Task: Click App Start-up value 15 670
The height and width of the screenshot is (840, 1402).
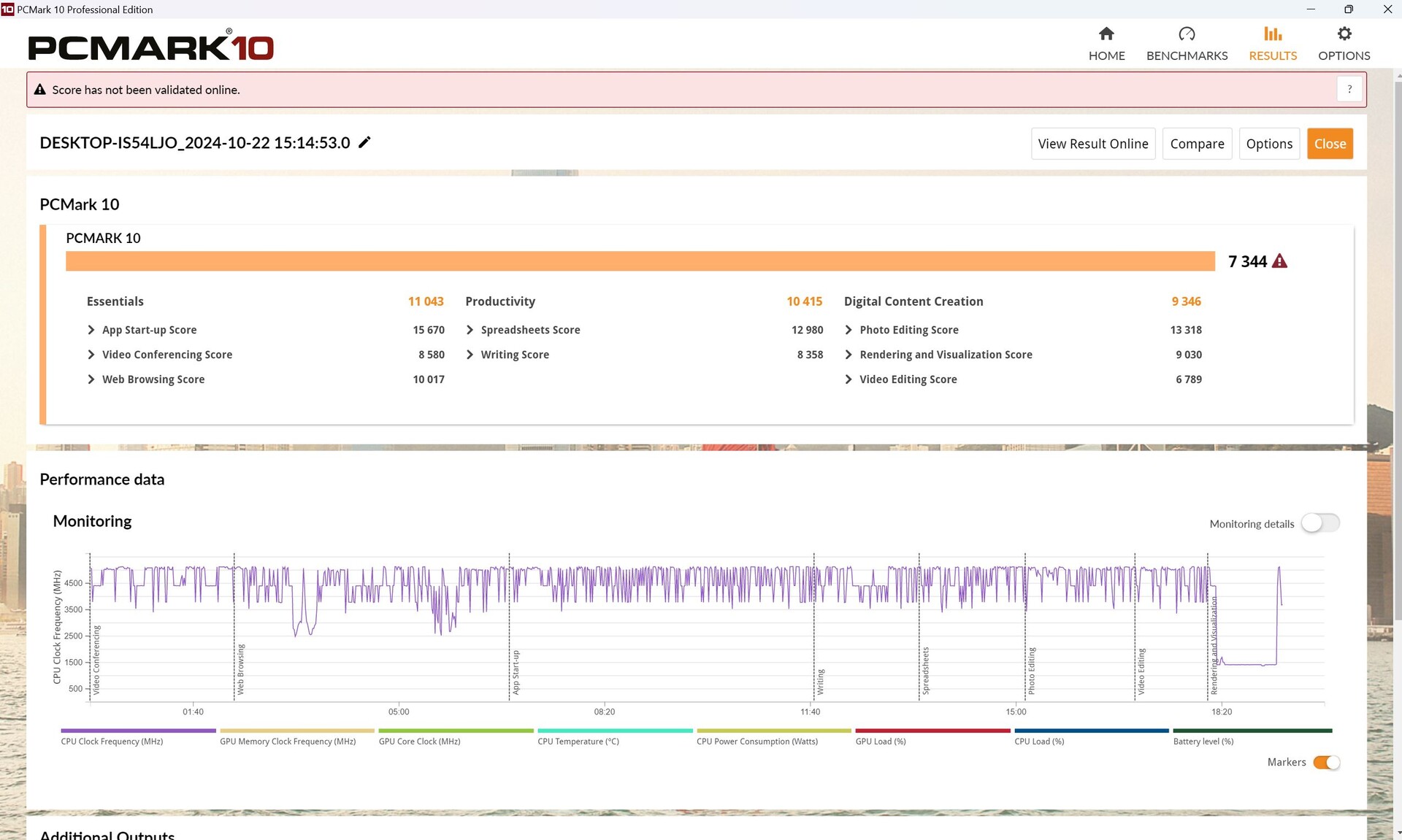Action: (x=429, y=330)
